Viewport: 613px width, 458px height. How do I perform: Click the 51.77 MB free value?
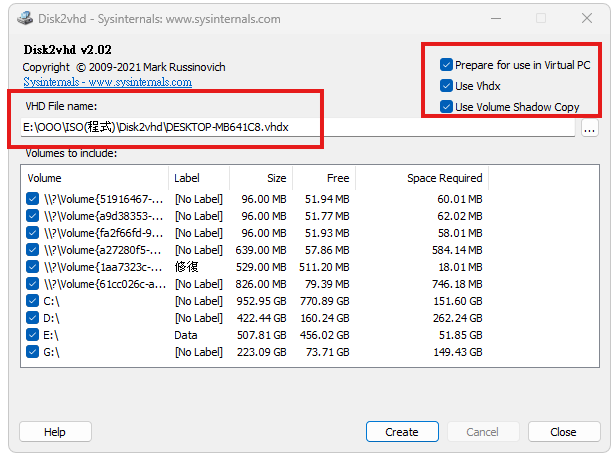pos(327,216)
